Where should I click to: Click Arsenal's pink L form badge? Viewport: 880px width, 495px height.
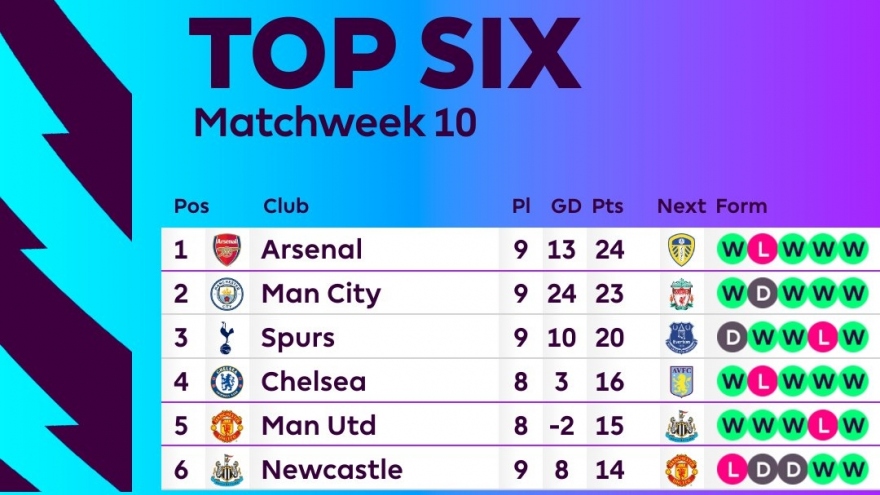pos(762,249)
